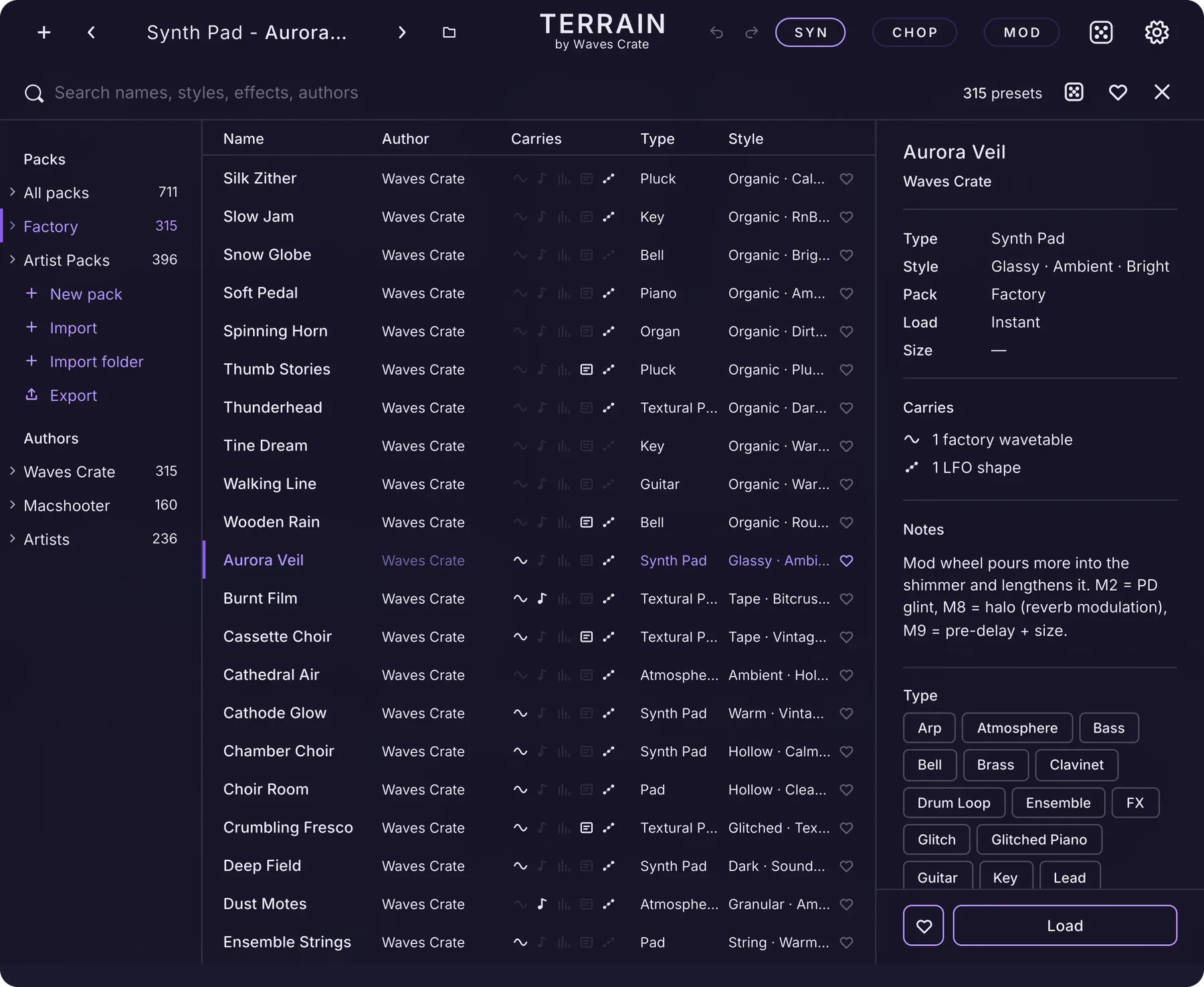The image size is (1204, 987).
Task: Close the preset browser with X
Action: point(1162,92)
